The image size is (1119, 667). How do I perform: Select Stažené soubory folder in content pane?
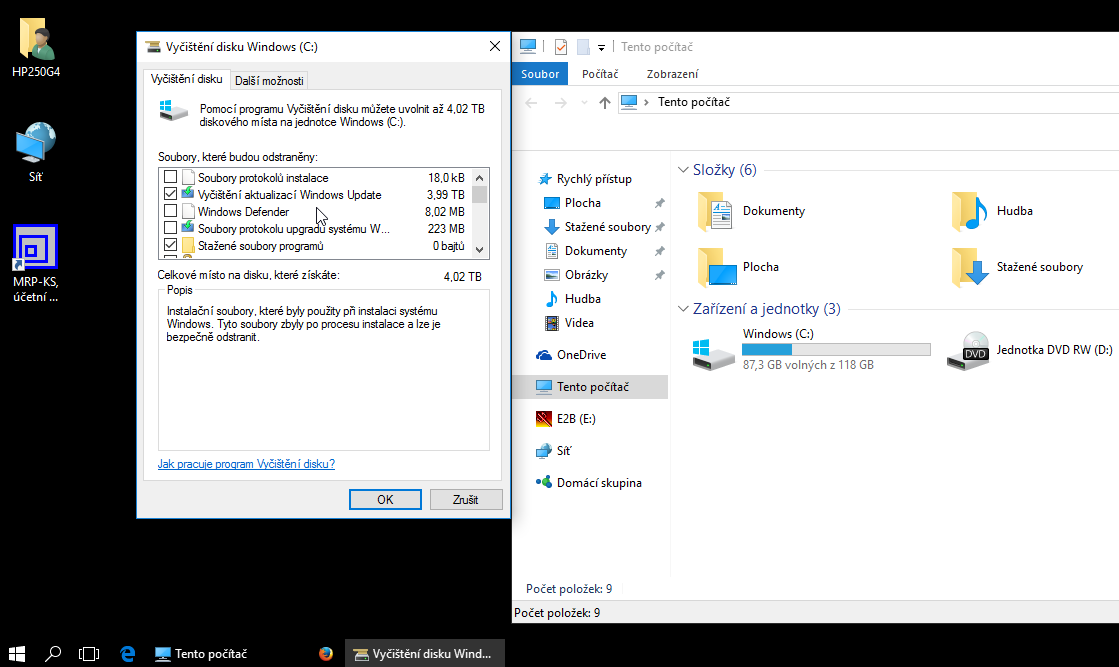(1017, 267)
